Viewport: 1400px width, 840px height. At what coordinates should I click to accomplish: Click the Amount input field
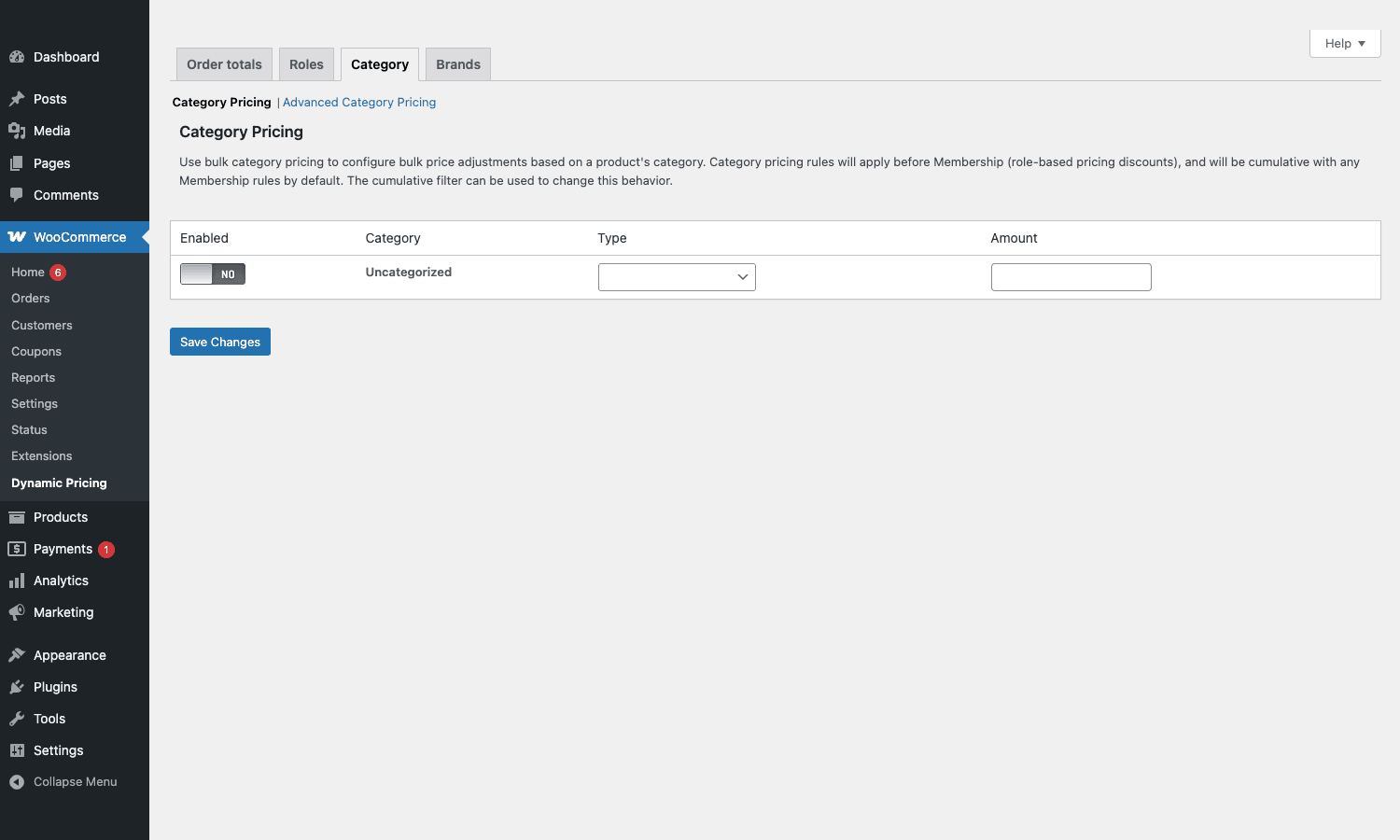click(x=1071, y=277)
